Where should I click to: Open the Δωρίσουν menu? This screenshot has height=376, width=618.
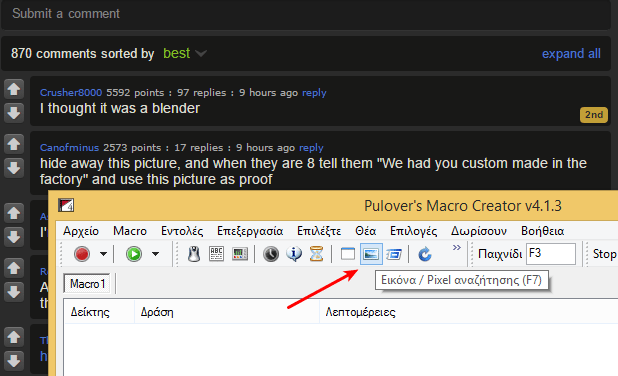(479, 231)
